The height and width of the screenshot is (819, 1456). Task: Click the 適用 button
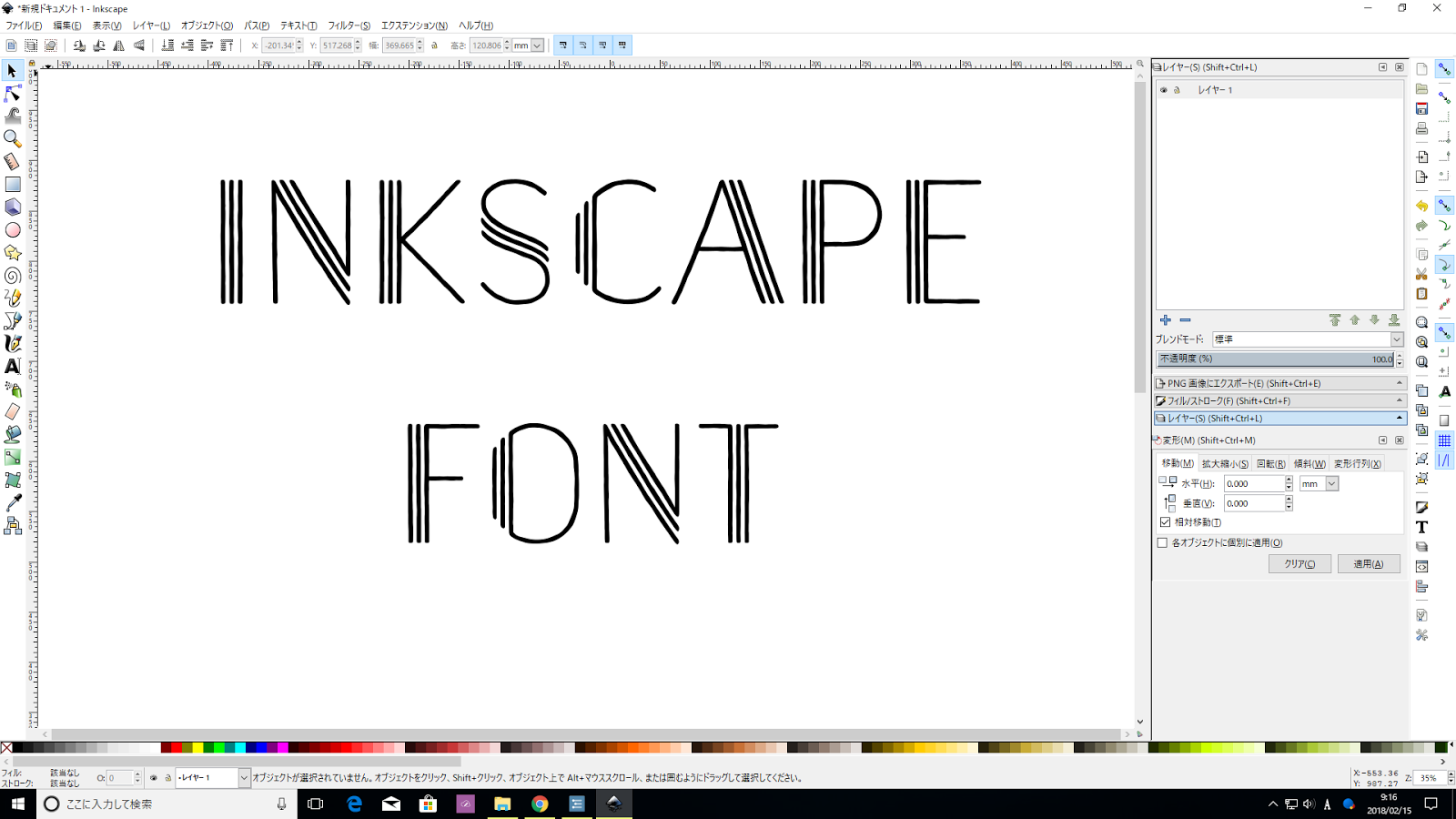point(1369,564)
